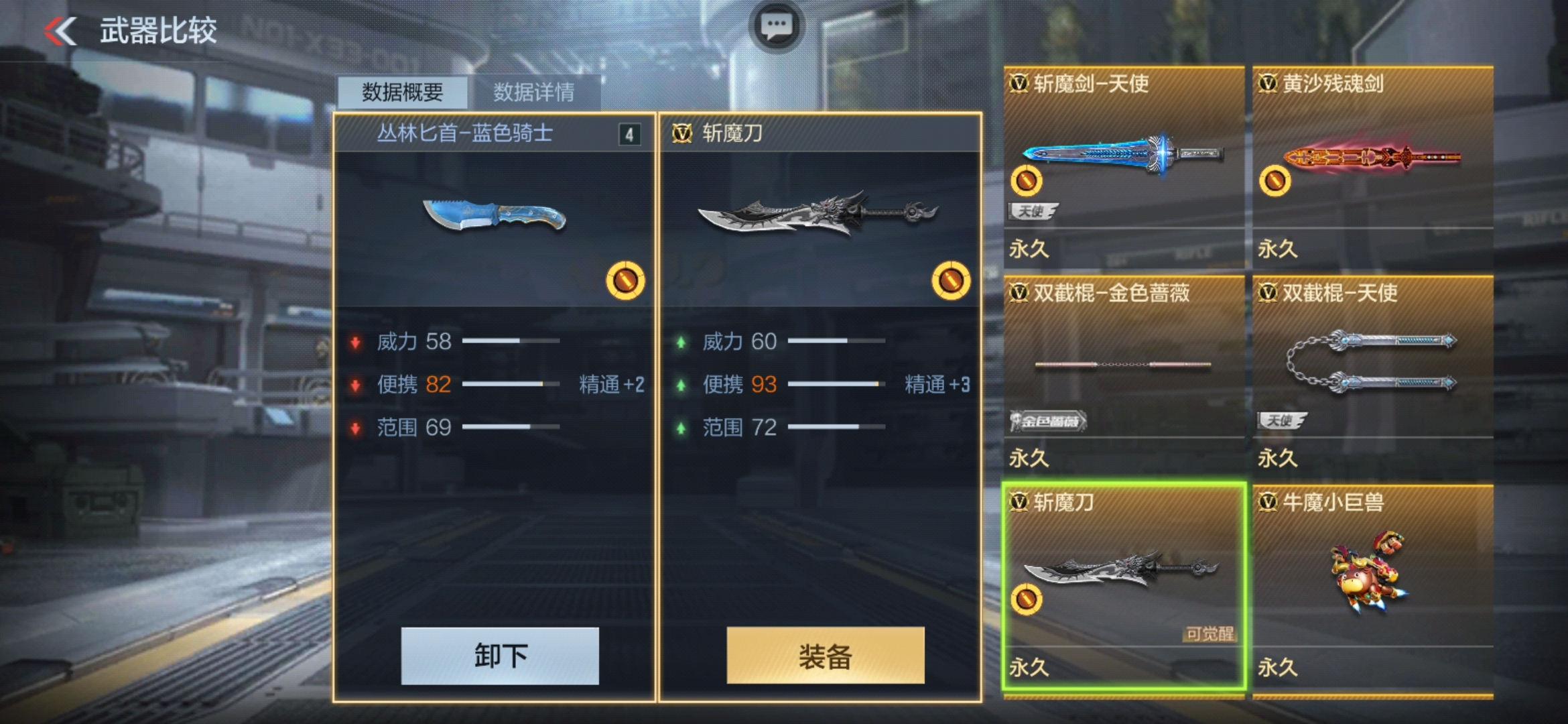Select the 牛魔小巨兽 weapon card

point(1373,585)
